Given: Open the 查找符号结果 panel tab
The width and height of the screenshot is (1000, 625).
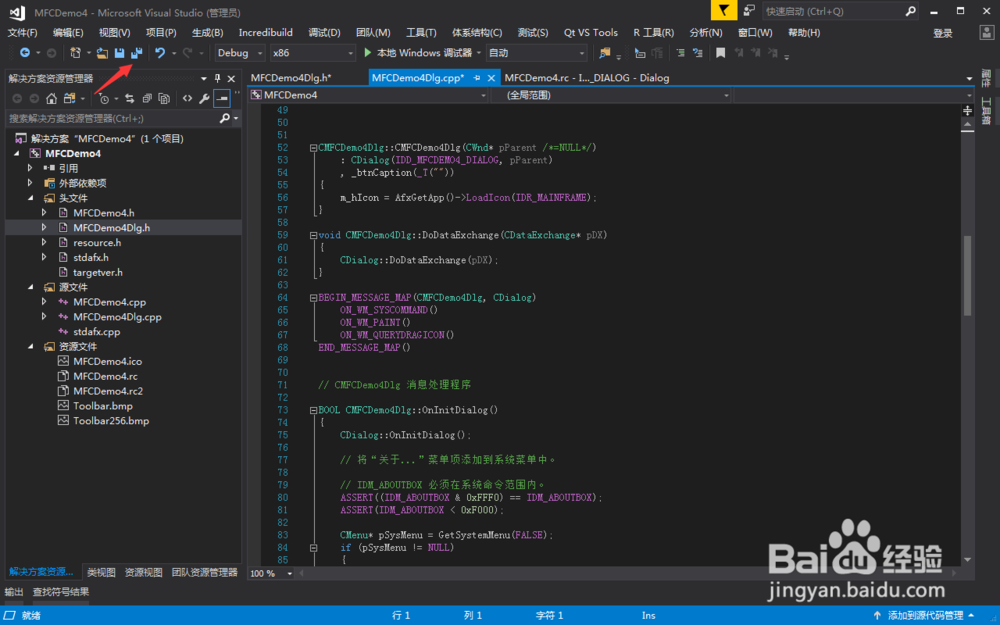Looking at the screenshot, I should click(x=61, y=592).
